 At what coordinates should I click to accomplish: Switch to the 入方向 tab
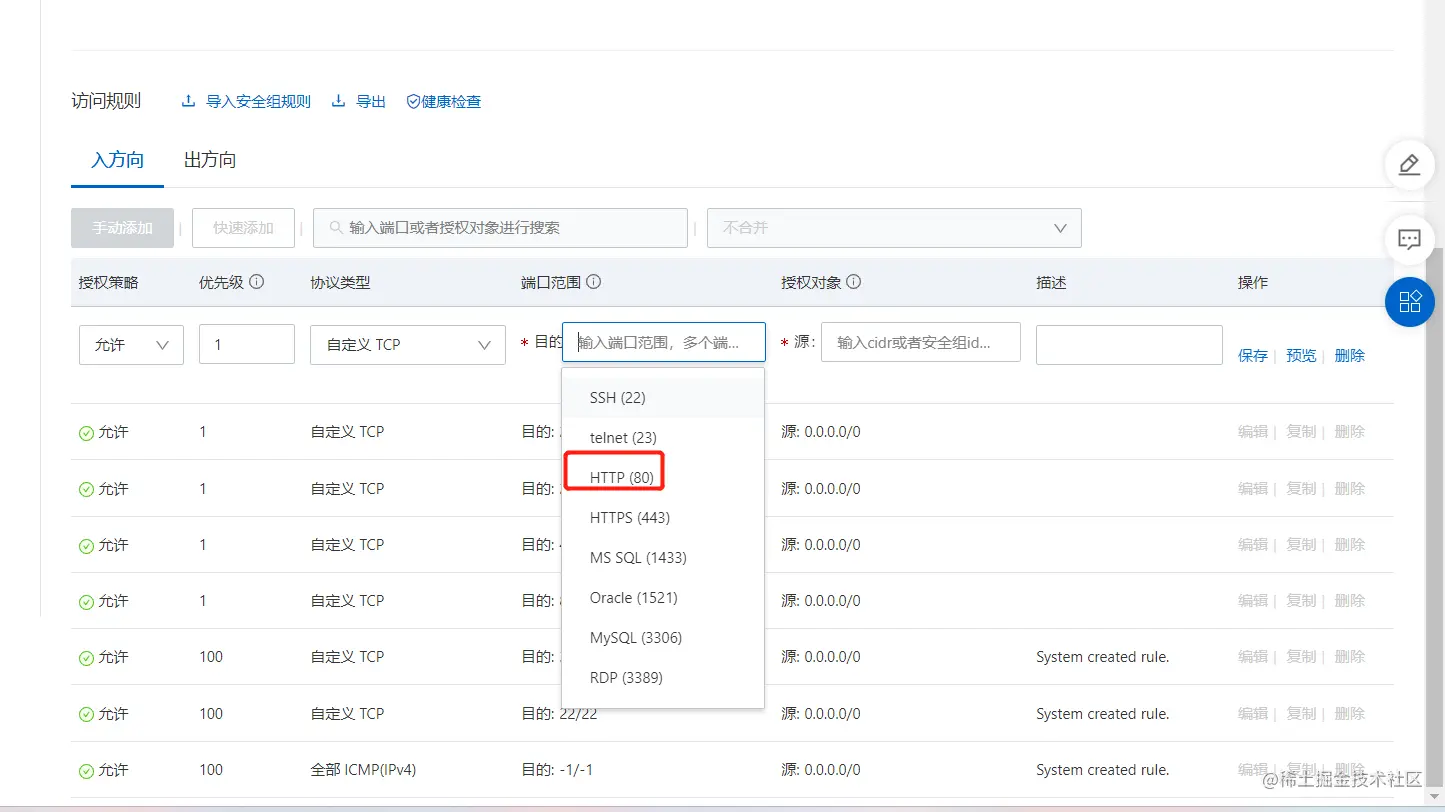(117, 160)
